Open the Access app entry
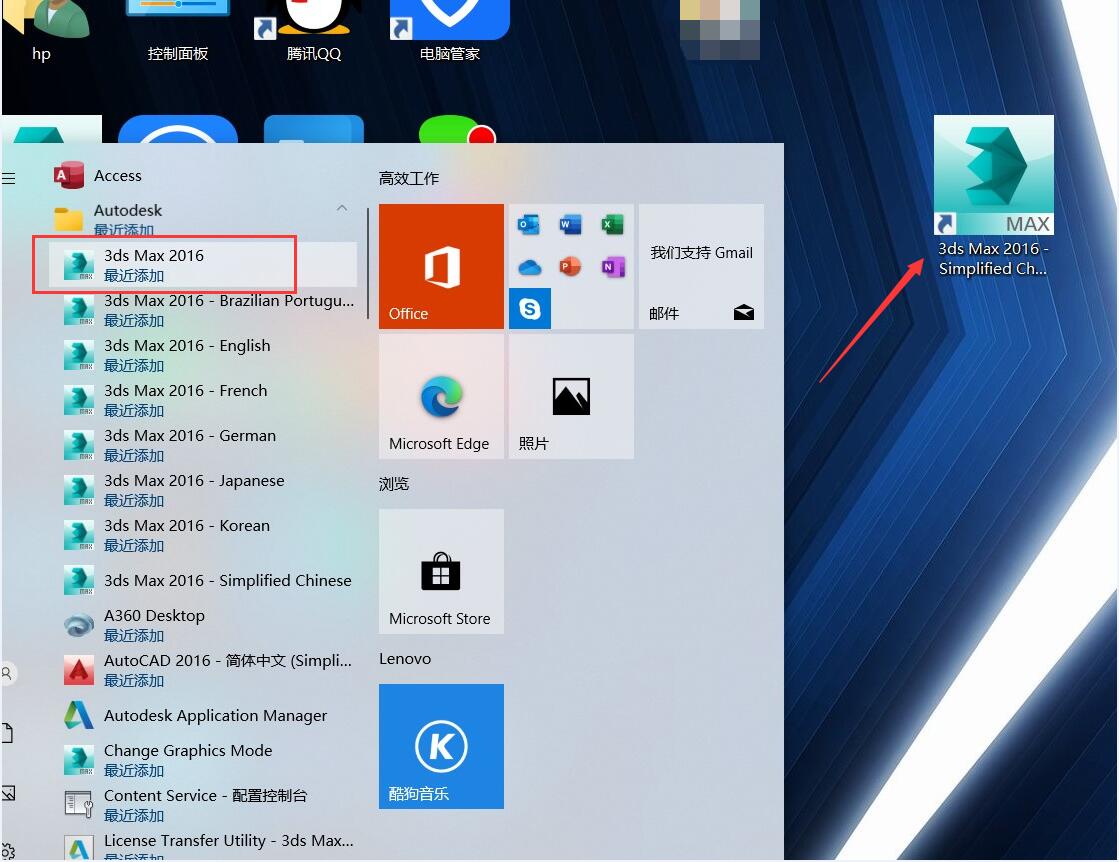Viewport: 1119px width, 862px height. [x=117, y=176]
